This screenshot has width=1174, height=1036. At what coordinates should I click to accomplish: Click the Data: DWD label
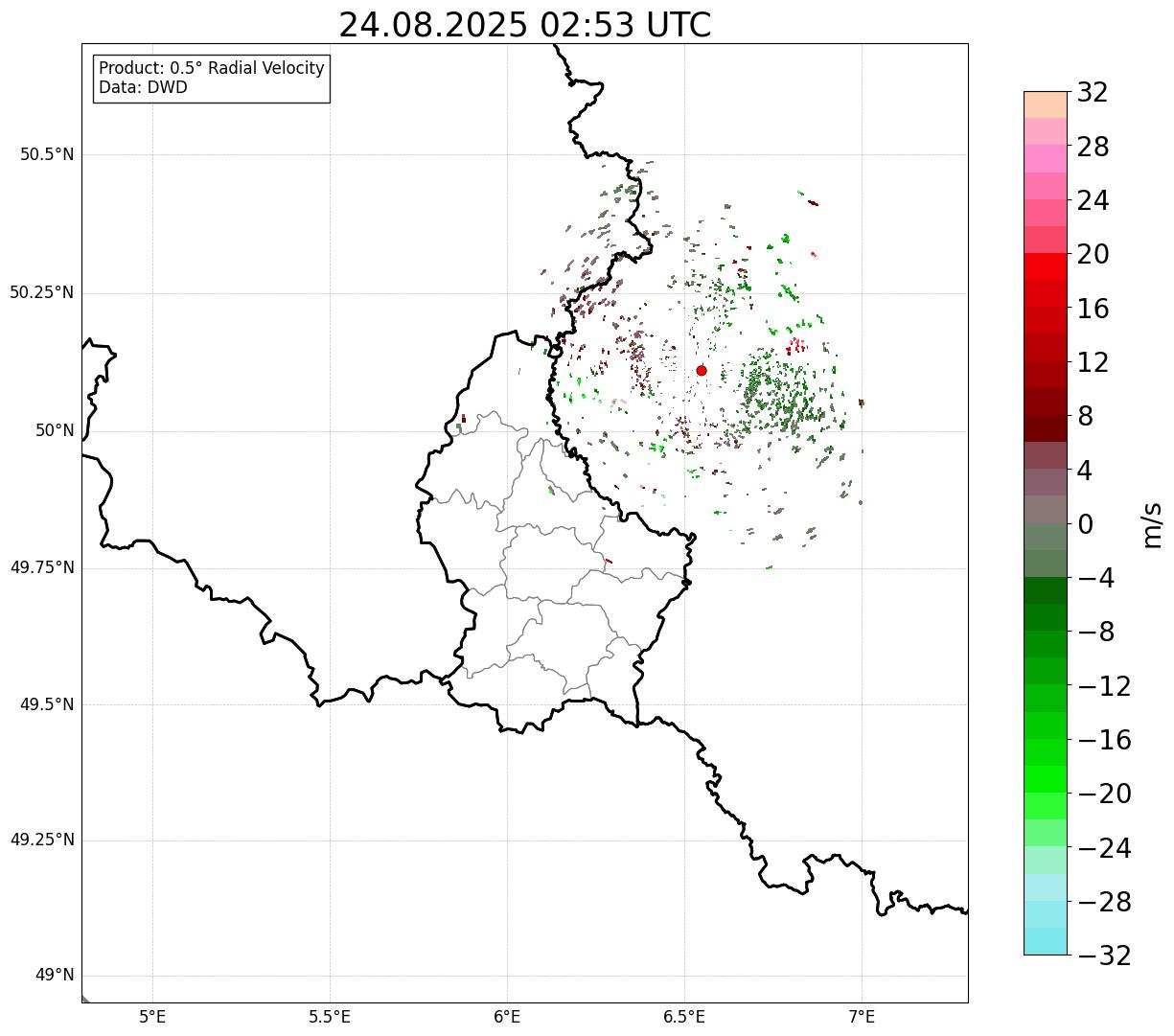point(143,87)
